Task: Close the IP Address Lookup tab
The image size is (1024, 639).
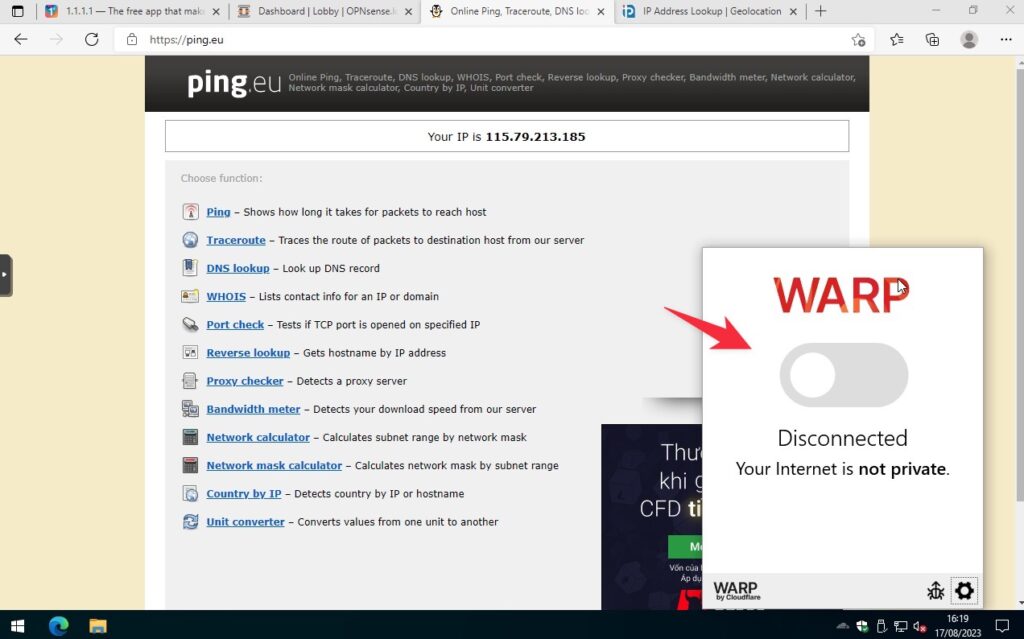Action: [x=793, y=11]
